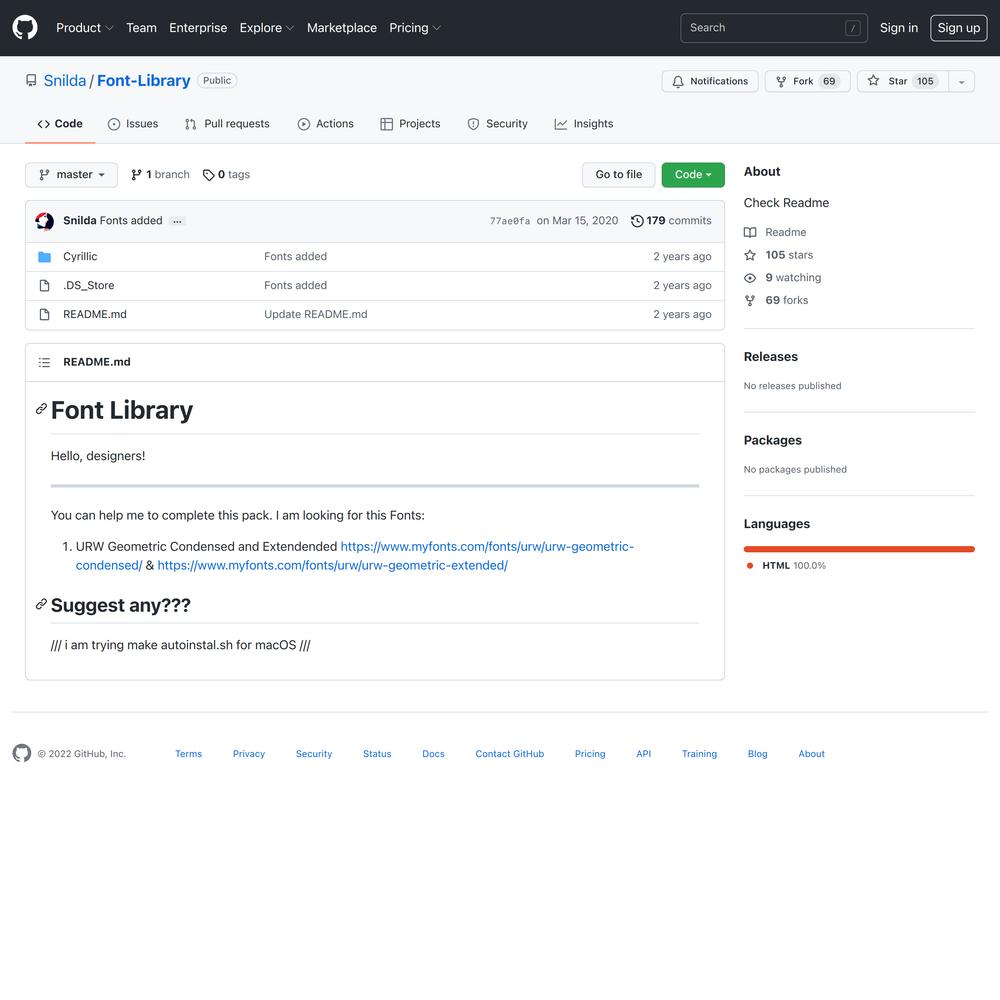Open the Actions tab
Image resolution: width=1000 pixels, height=1000 pixels.
325,124
